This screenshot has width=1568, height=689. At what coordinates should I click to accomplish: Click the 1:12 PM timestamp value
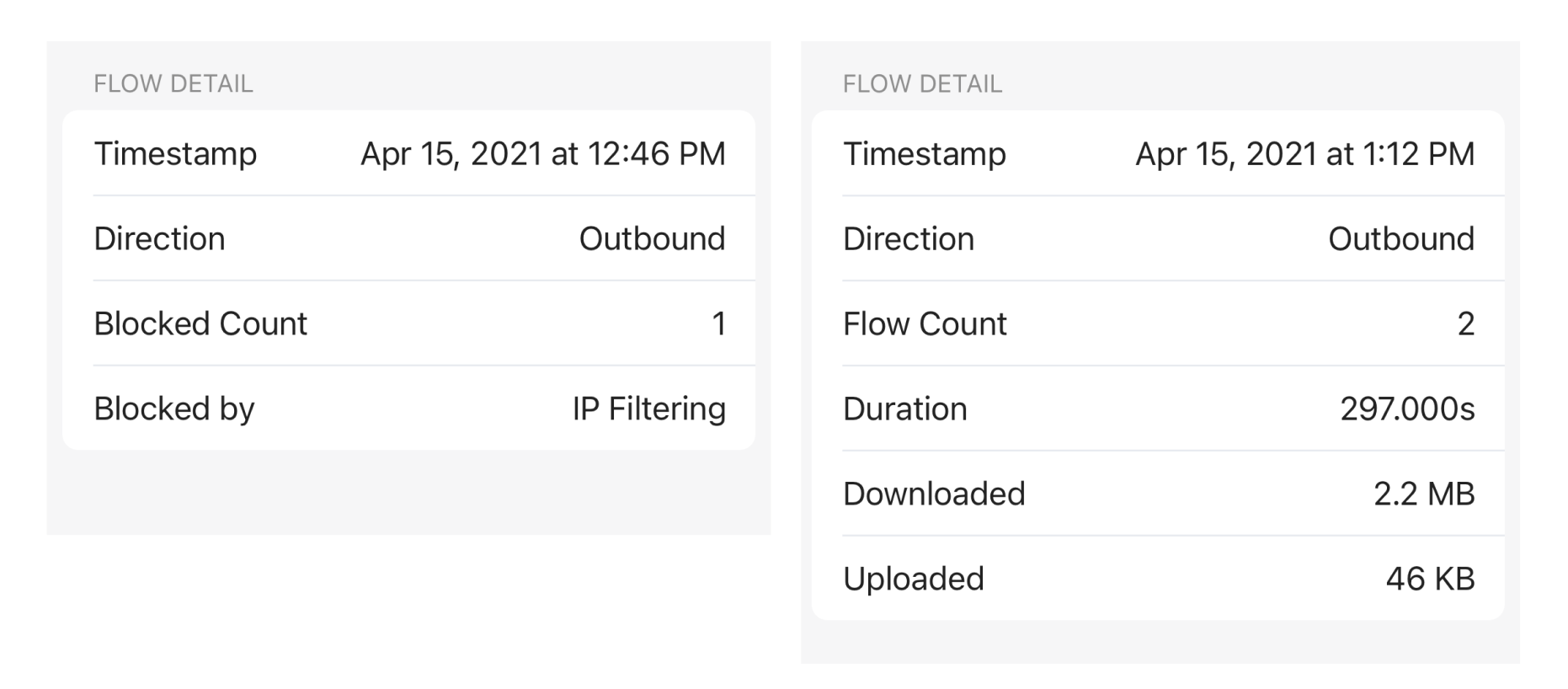1305,154
